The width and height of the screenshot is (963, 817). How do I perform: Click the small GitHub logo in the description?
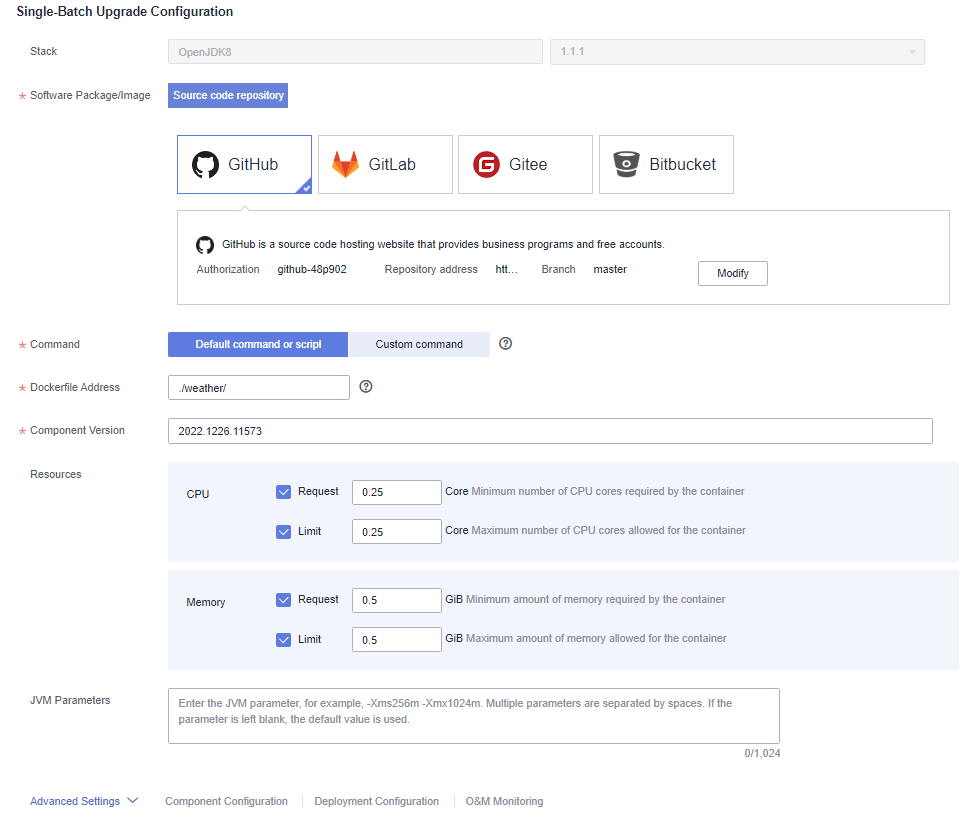pos(205,244)
